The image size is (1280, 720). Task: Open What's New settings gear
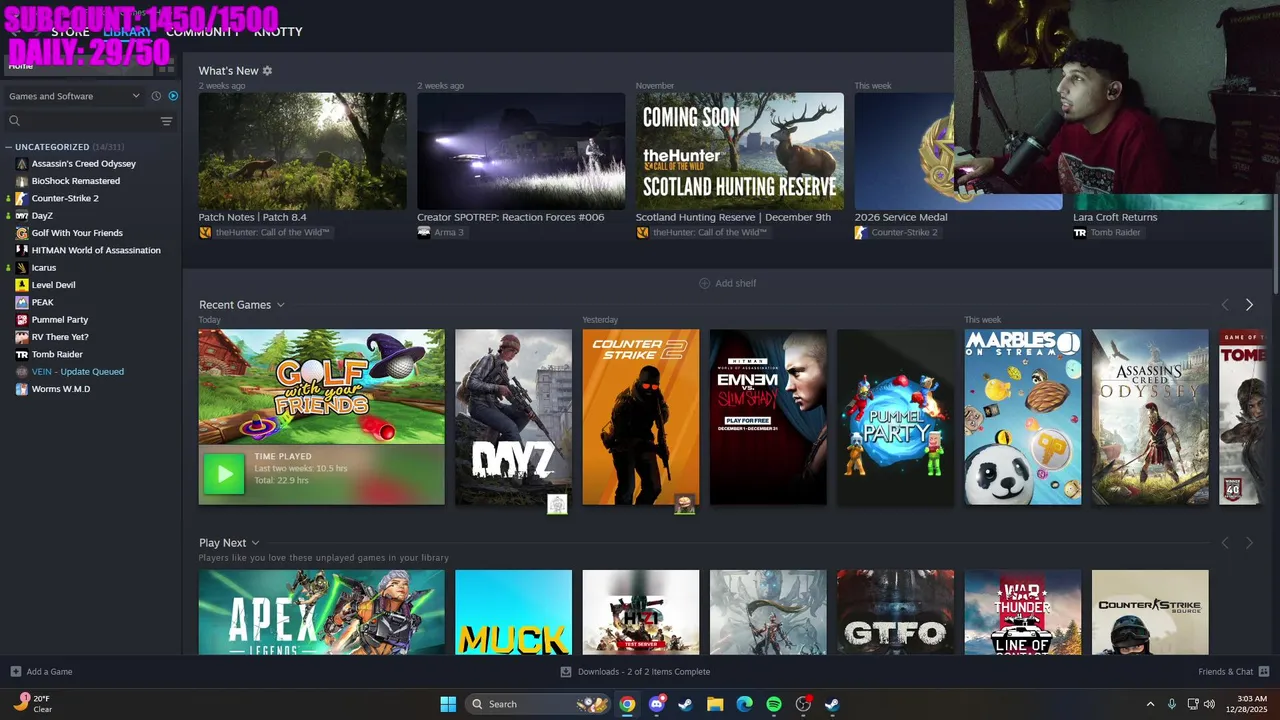[x=267, y=71]
